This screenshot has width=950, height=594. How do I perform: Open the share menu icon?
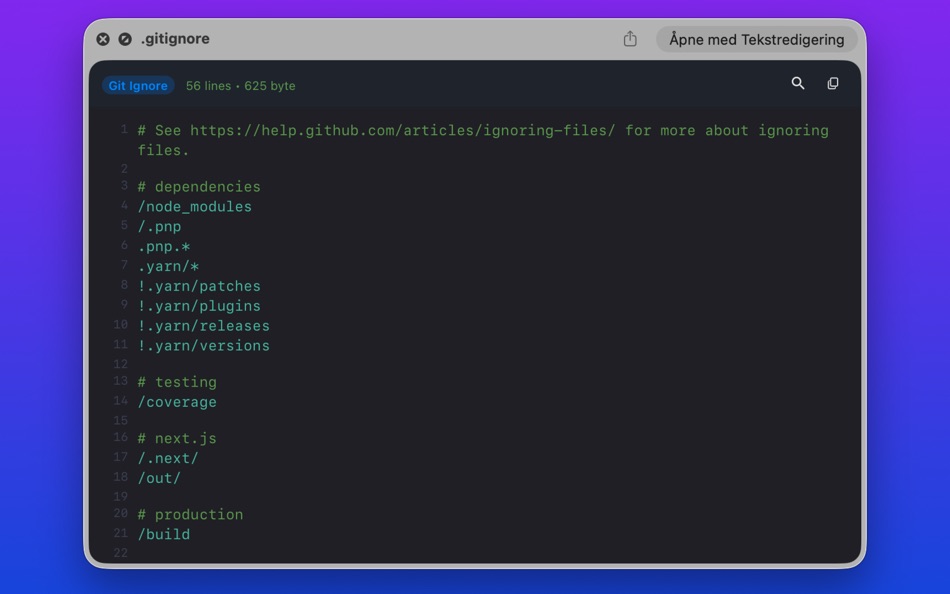click(630, 39)
